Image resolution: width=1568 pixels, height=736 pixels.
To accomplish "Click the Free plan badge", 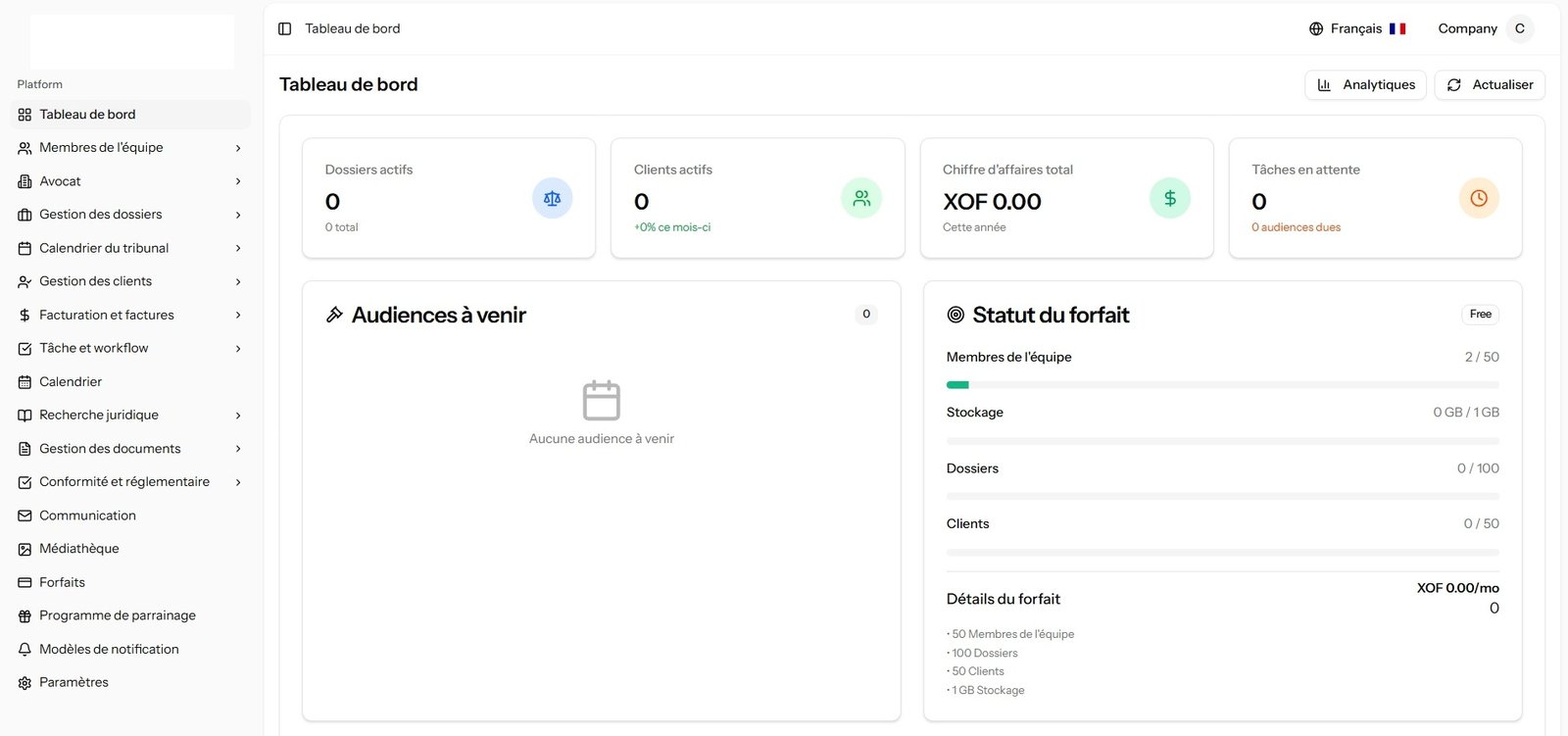I will pos(1480,315).
